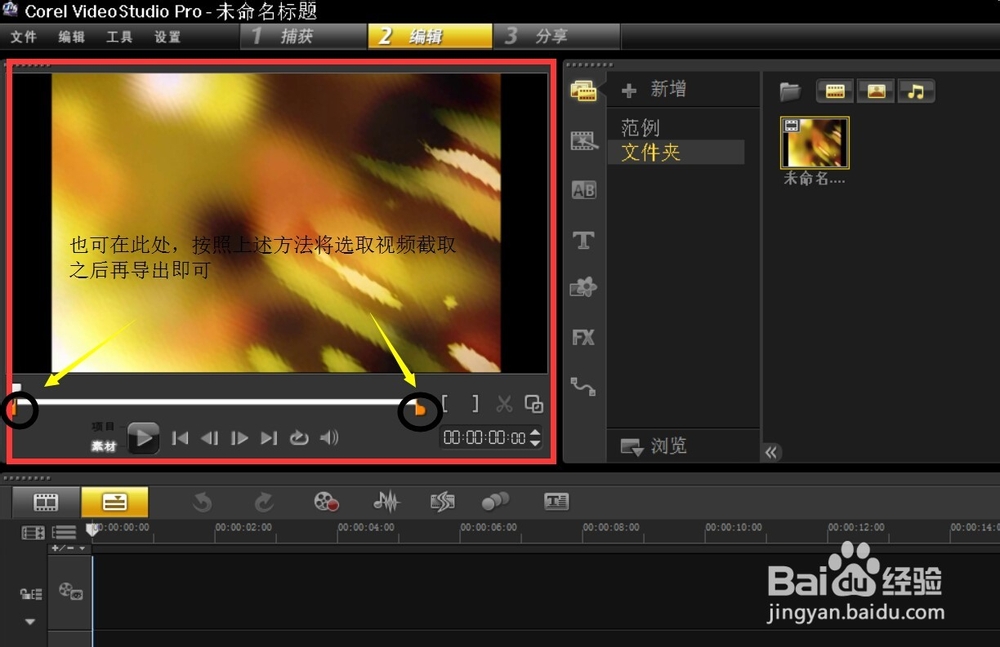Open the T text library icon
The width and height of the screenshot is (1000, 647).
pos(584,240)
